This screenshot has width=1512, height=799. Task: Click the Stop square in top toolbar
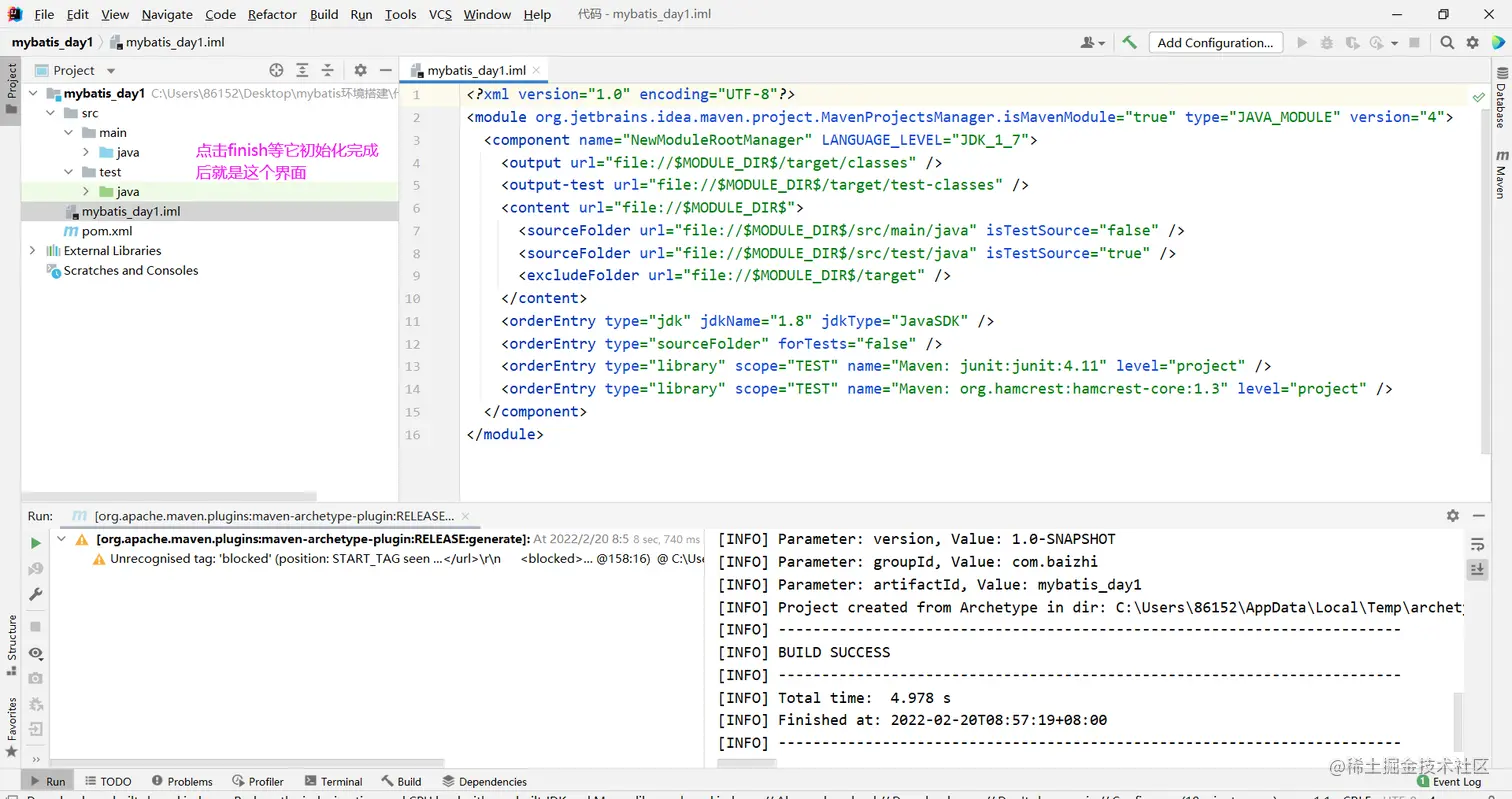coord(1414,43)
